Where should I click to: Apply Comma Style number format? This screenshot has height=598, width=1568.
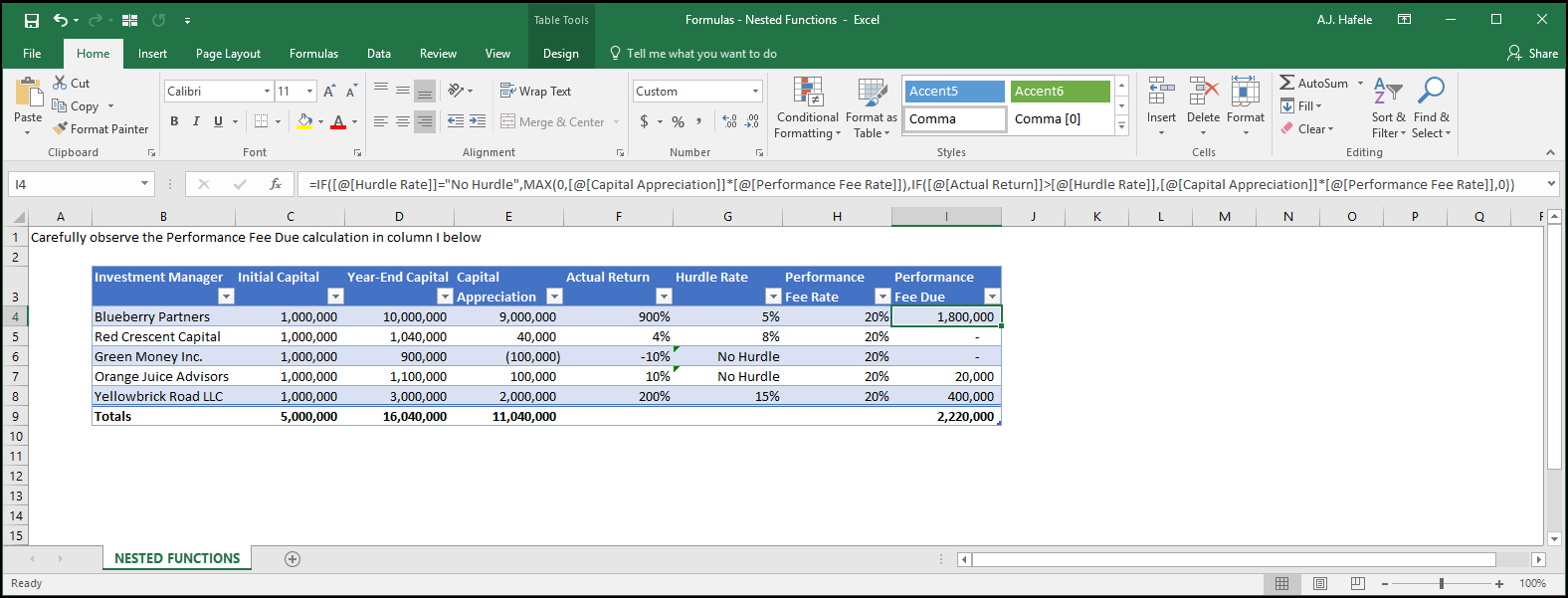coord(699,121)
